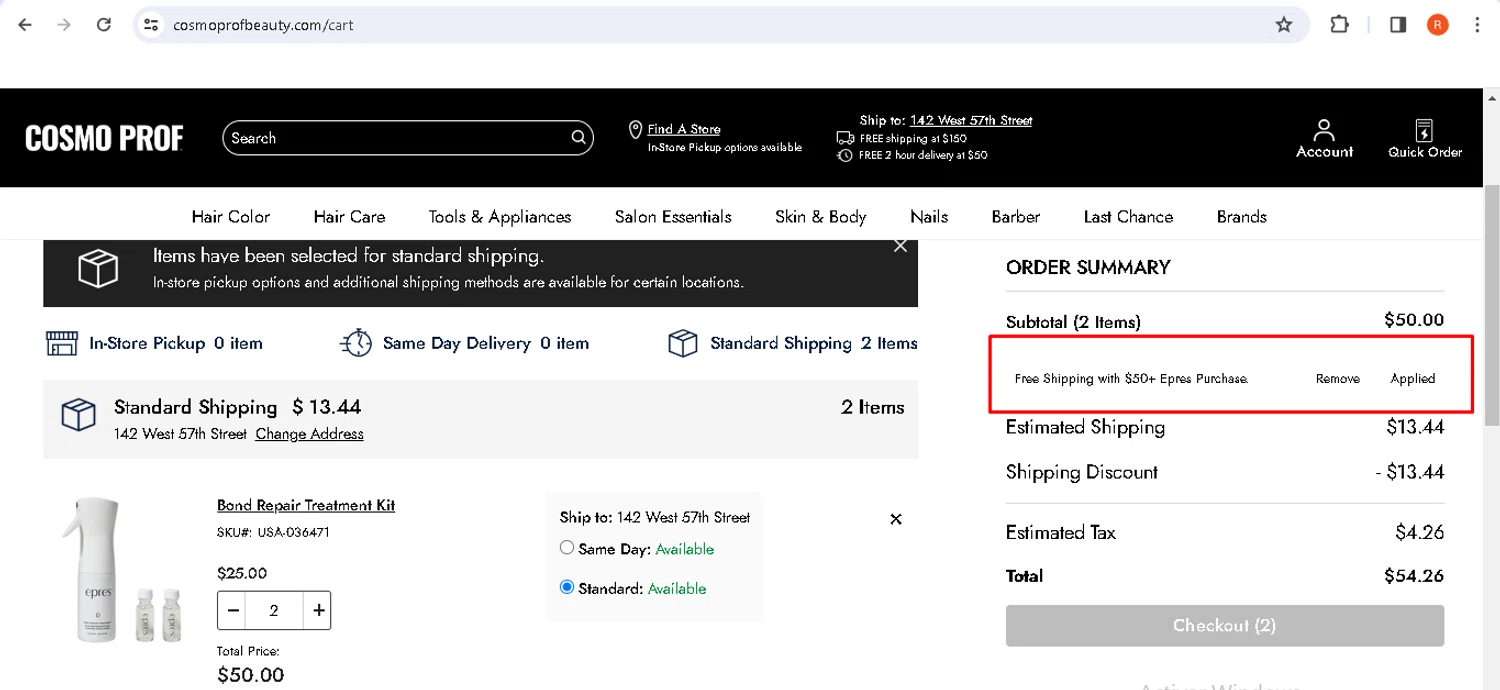Viewport: 1500px width, 690px height.
Task: Increase quantity with plus button
Action: coord(318,610)
